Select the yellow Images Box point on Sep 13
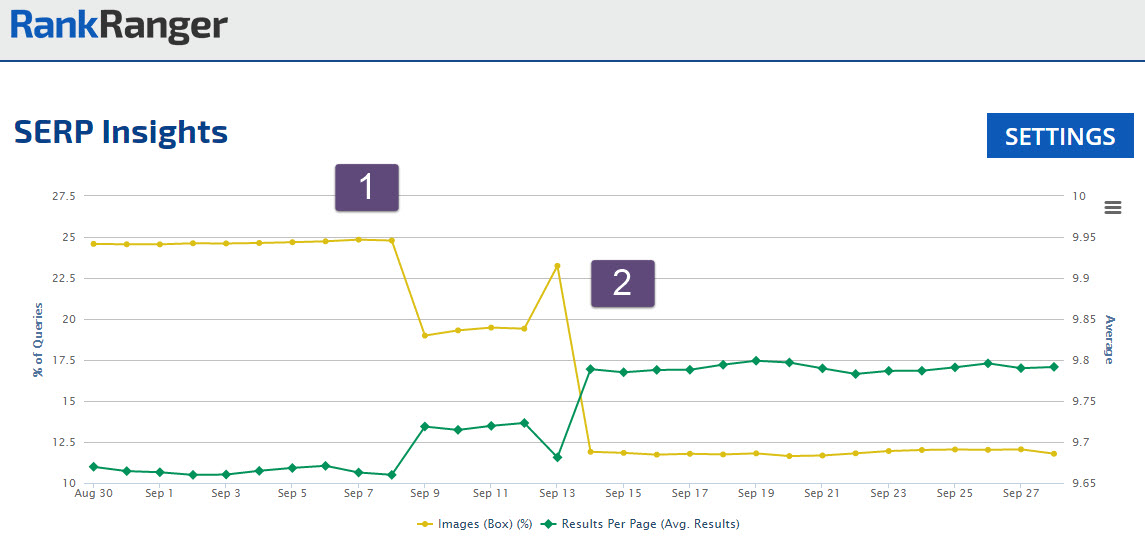Image resolution: width=1145 pixels, height=539 pixels. point(557,266)
